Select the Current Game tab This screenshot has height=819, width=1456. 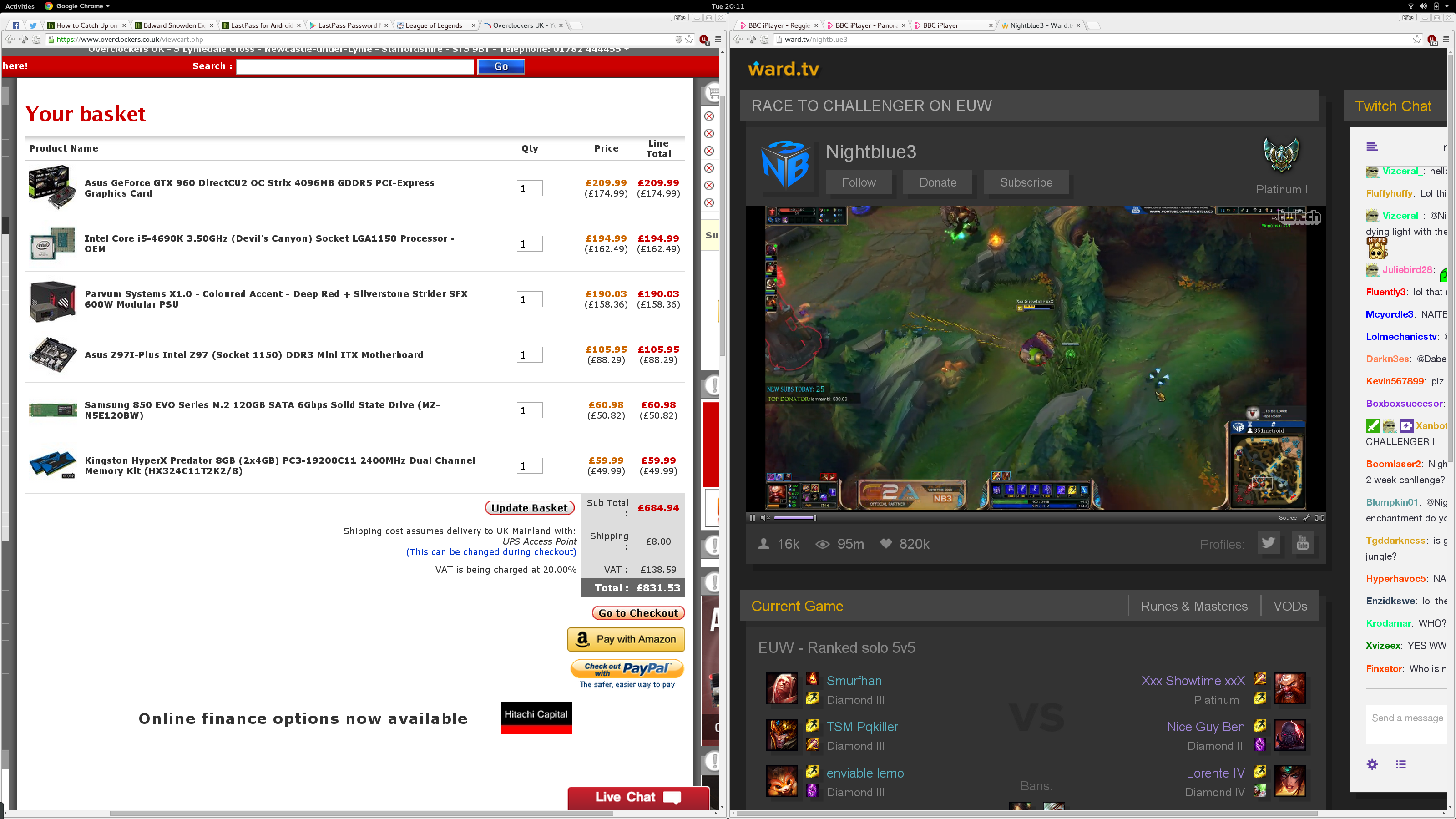tap(797, 606)
